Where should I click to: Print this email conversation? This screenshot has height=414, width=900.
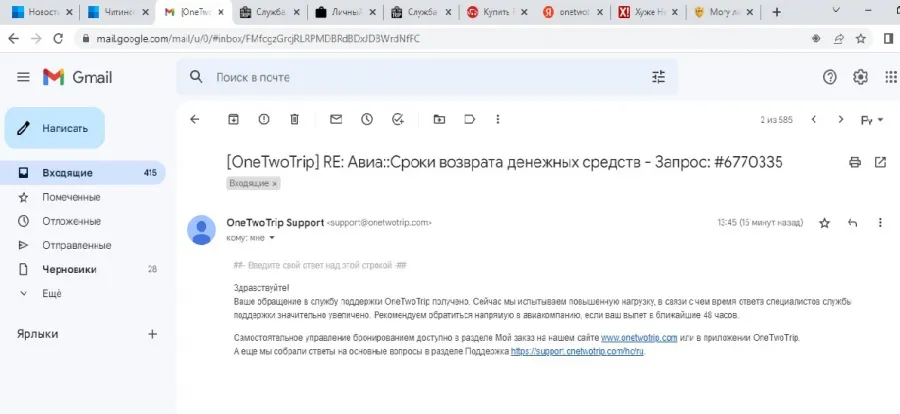pos(855,162)
